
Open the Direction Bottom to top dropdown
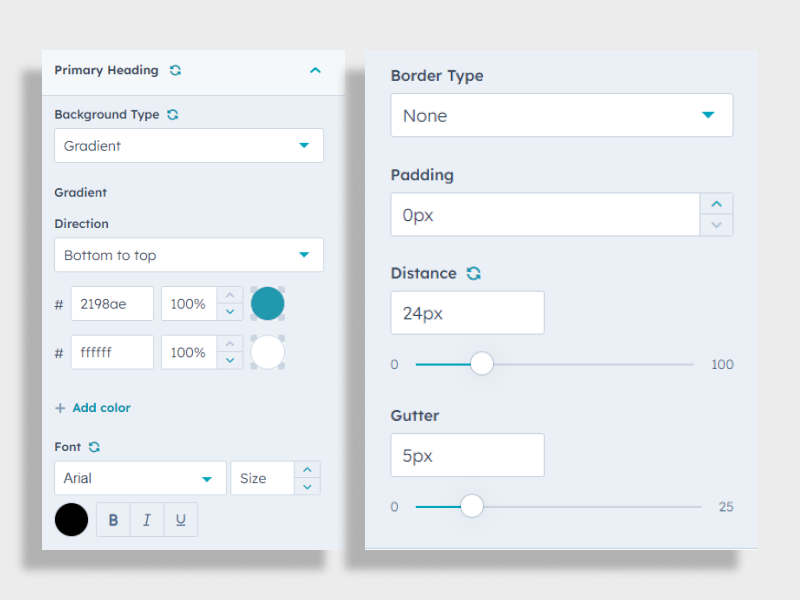coord(189,255)
